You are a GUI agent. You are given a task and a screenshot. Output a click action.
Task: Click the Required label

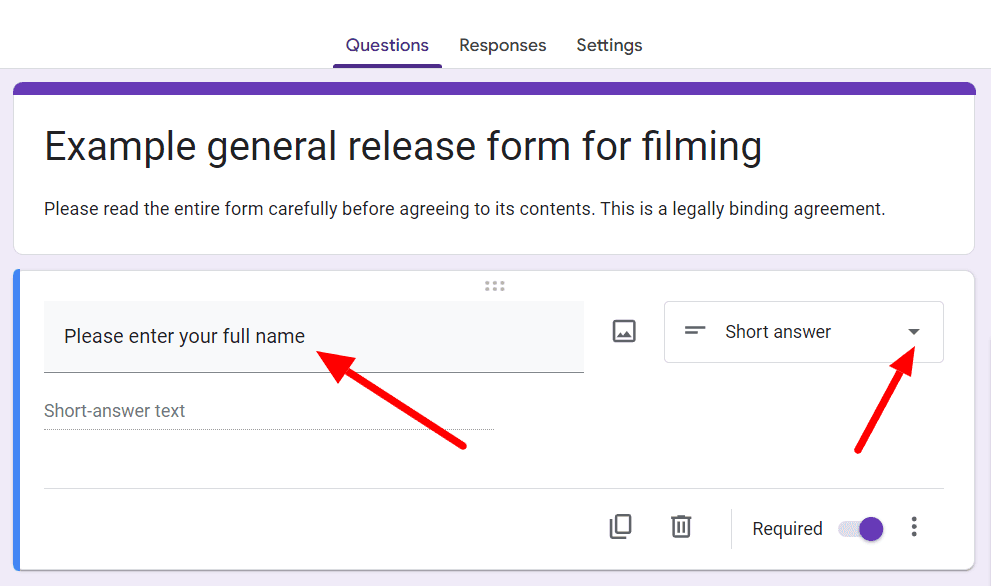tap(787, 528)
